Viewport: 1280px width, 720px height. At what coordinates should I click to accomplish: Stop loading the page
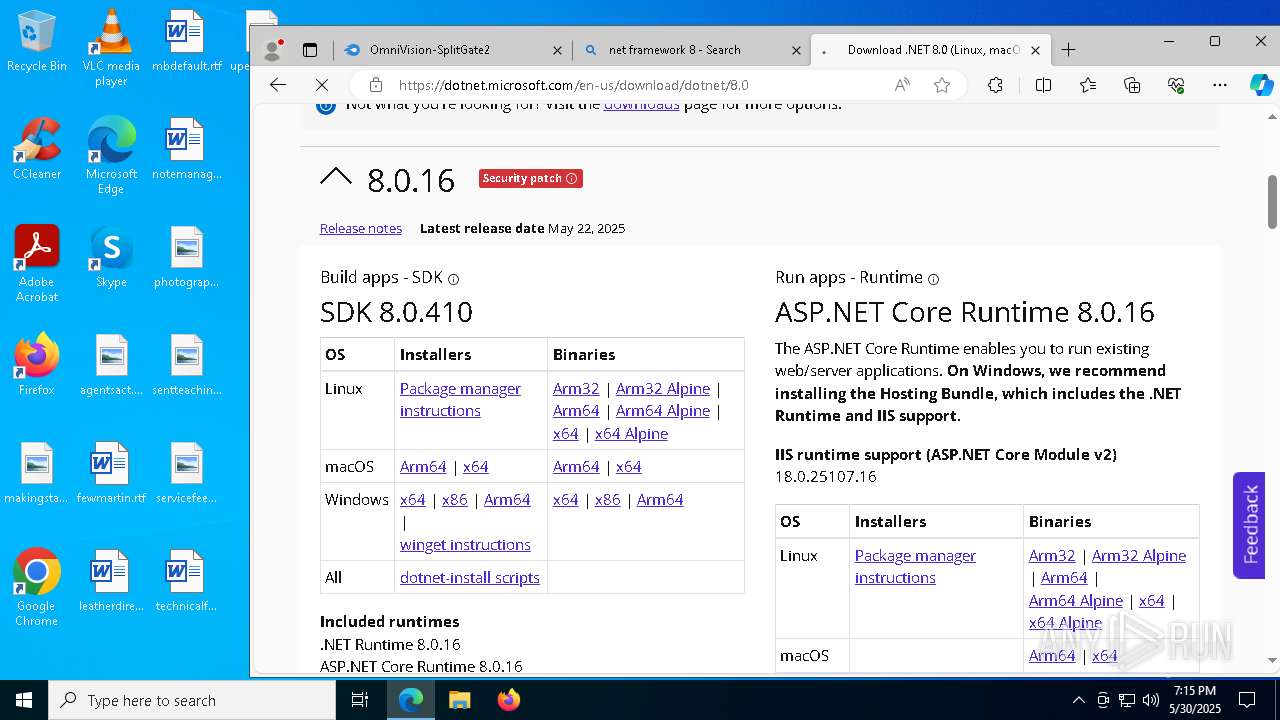(322, 85)
